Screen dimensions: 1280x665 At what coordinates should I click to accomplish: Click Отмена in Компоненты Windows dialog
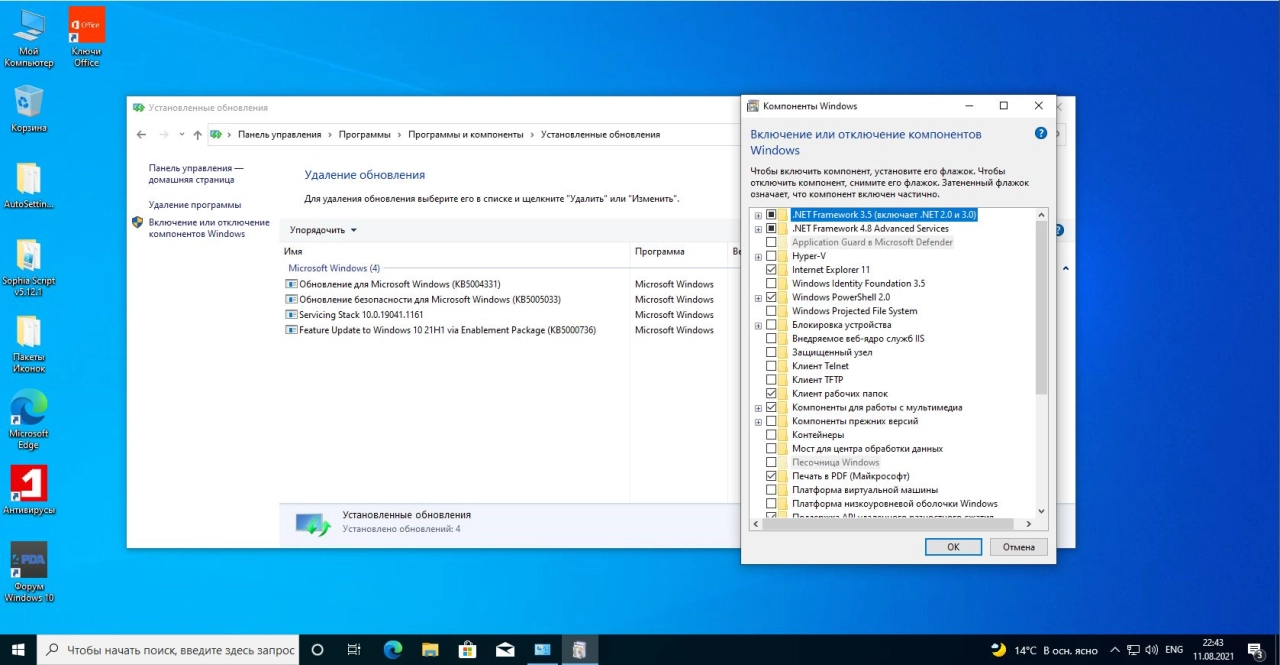[x=1019, y=547]
